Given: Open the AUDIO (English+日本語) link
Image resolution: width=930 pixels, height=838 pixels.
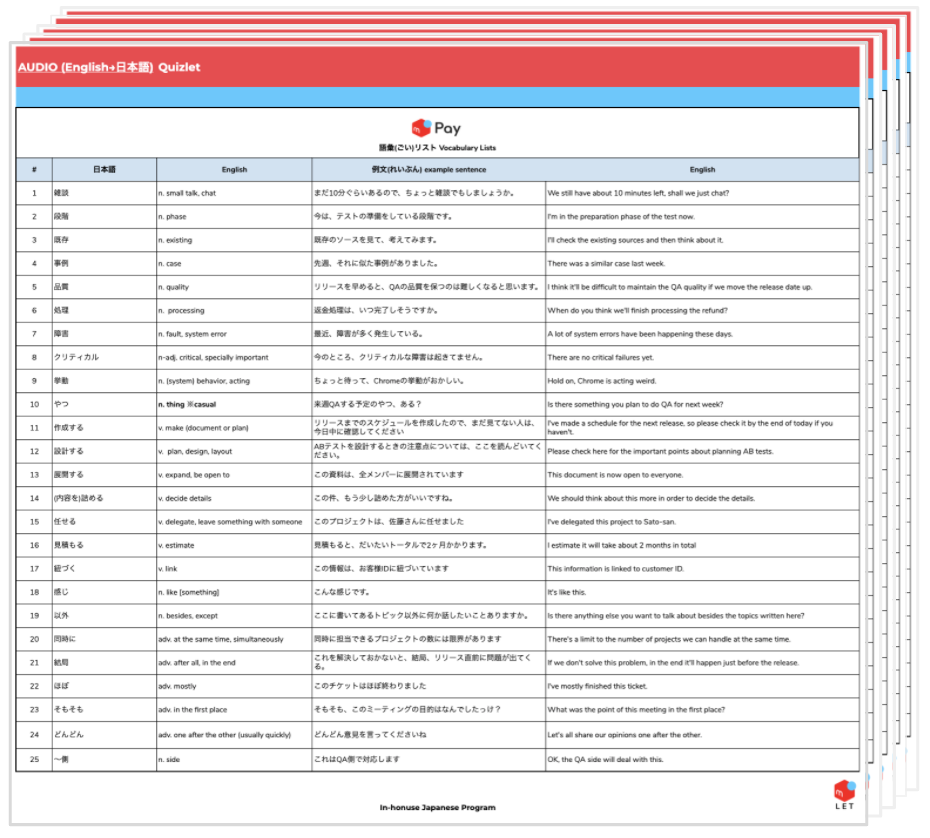Looking at the screenshot, I should [x=85, y=67].
